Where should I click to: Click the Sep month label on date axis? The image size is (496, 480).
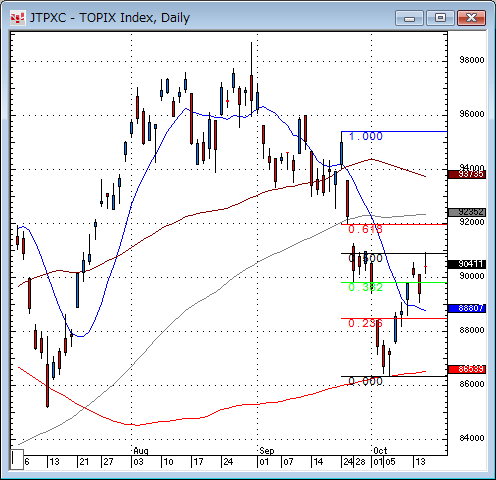[267, 451]
